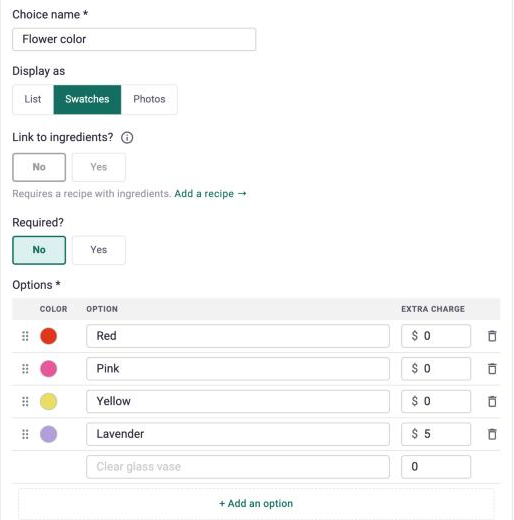Viewport: 514px width, 520px height.
Task: Click the EXTRA CHARGE column header
Action: (x=433, y=309)
